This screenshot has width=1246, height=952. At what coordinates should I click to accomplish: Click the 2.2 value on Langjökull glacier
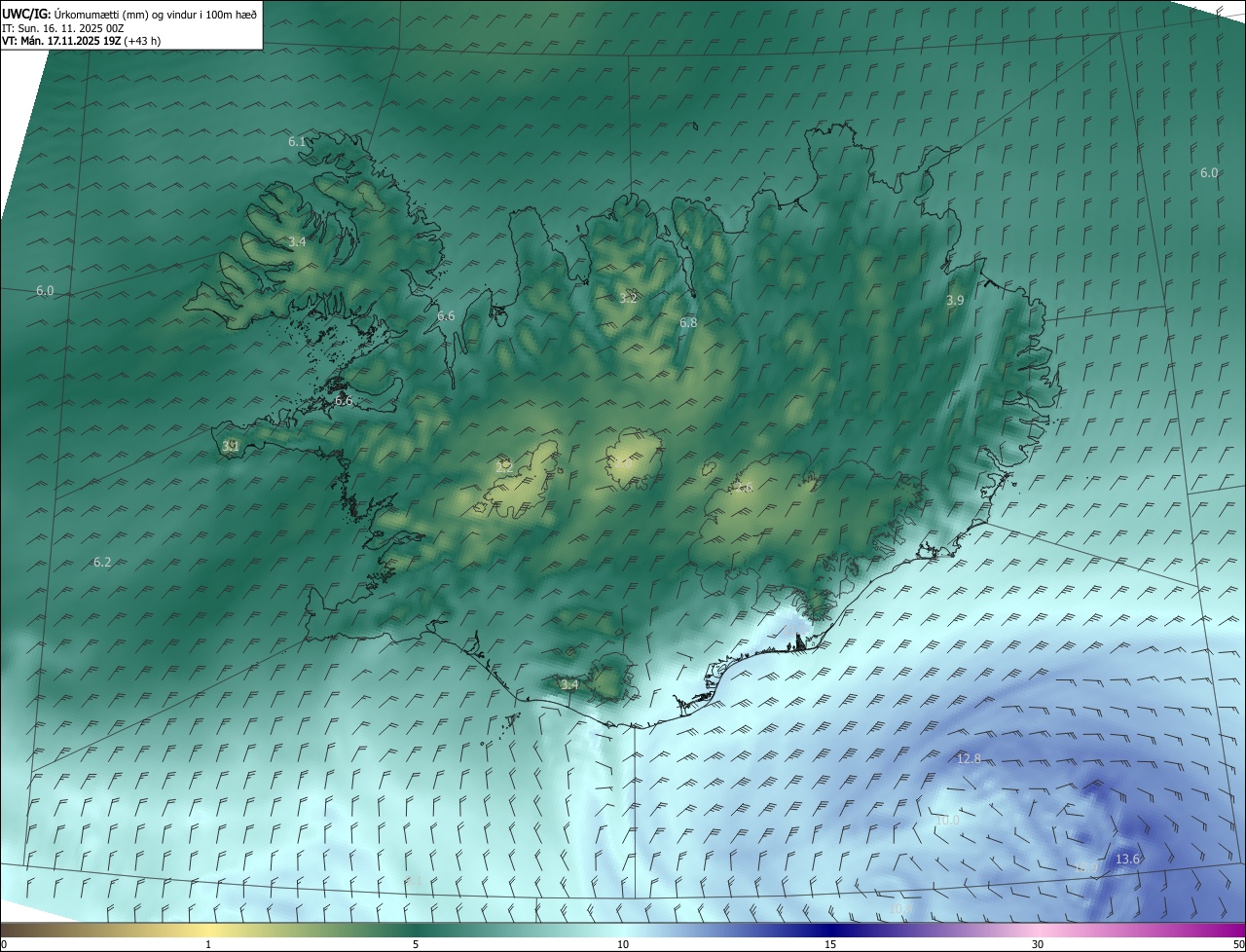(504, 467)
